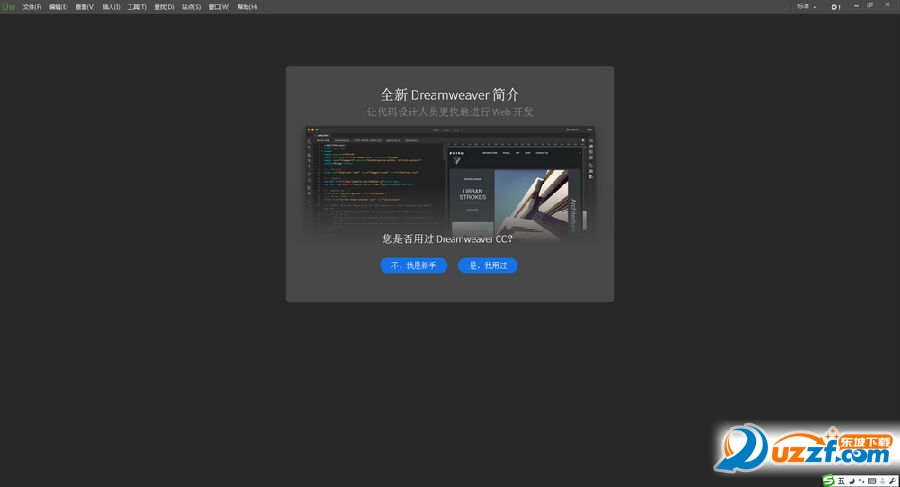
Task: Open the 窗口(W) menu
Action: [219, 7]
